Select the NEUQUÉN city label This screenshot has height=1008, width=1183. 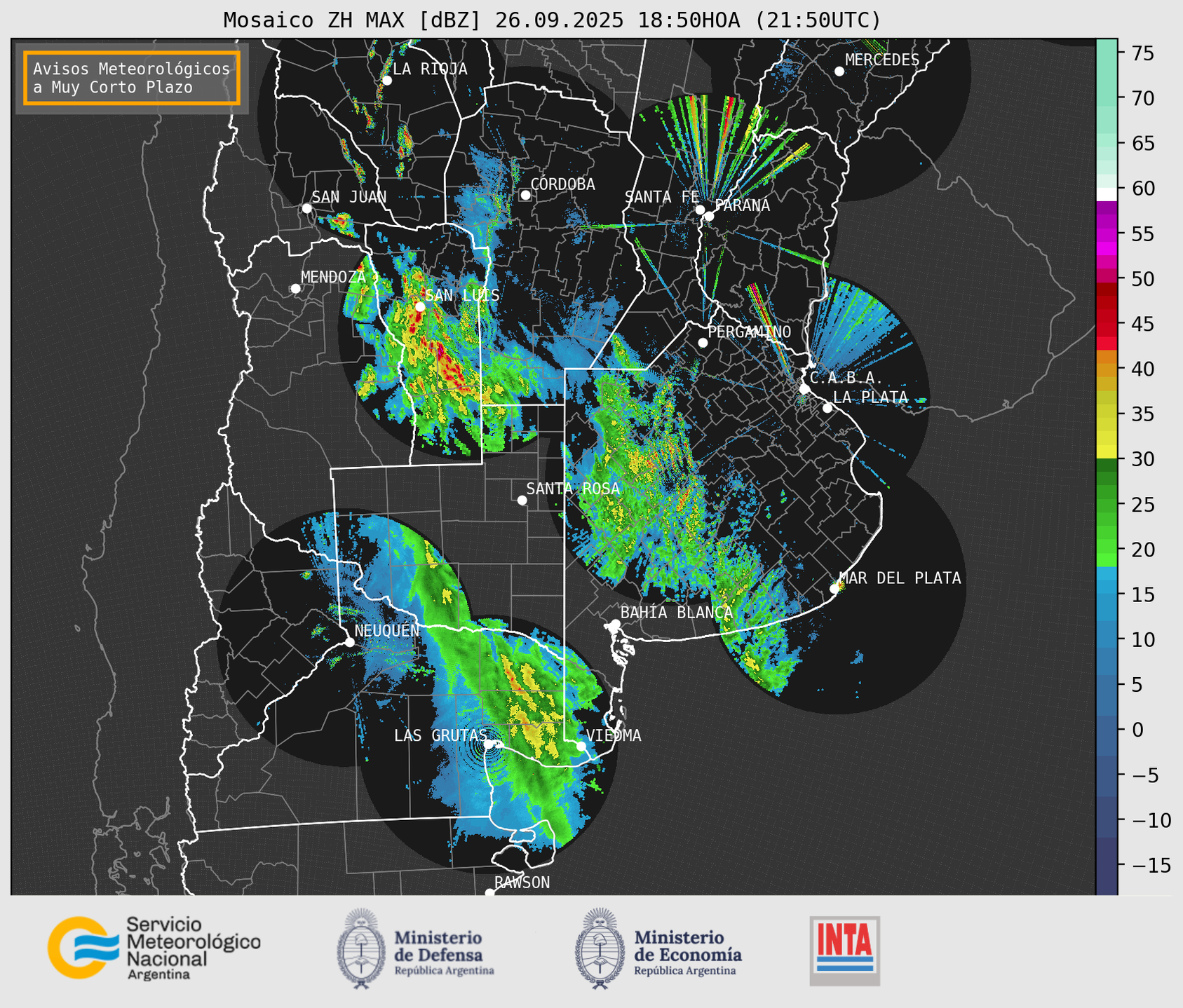pyautogui.click(x=387, y=631)
